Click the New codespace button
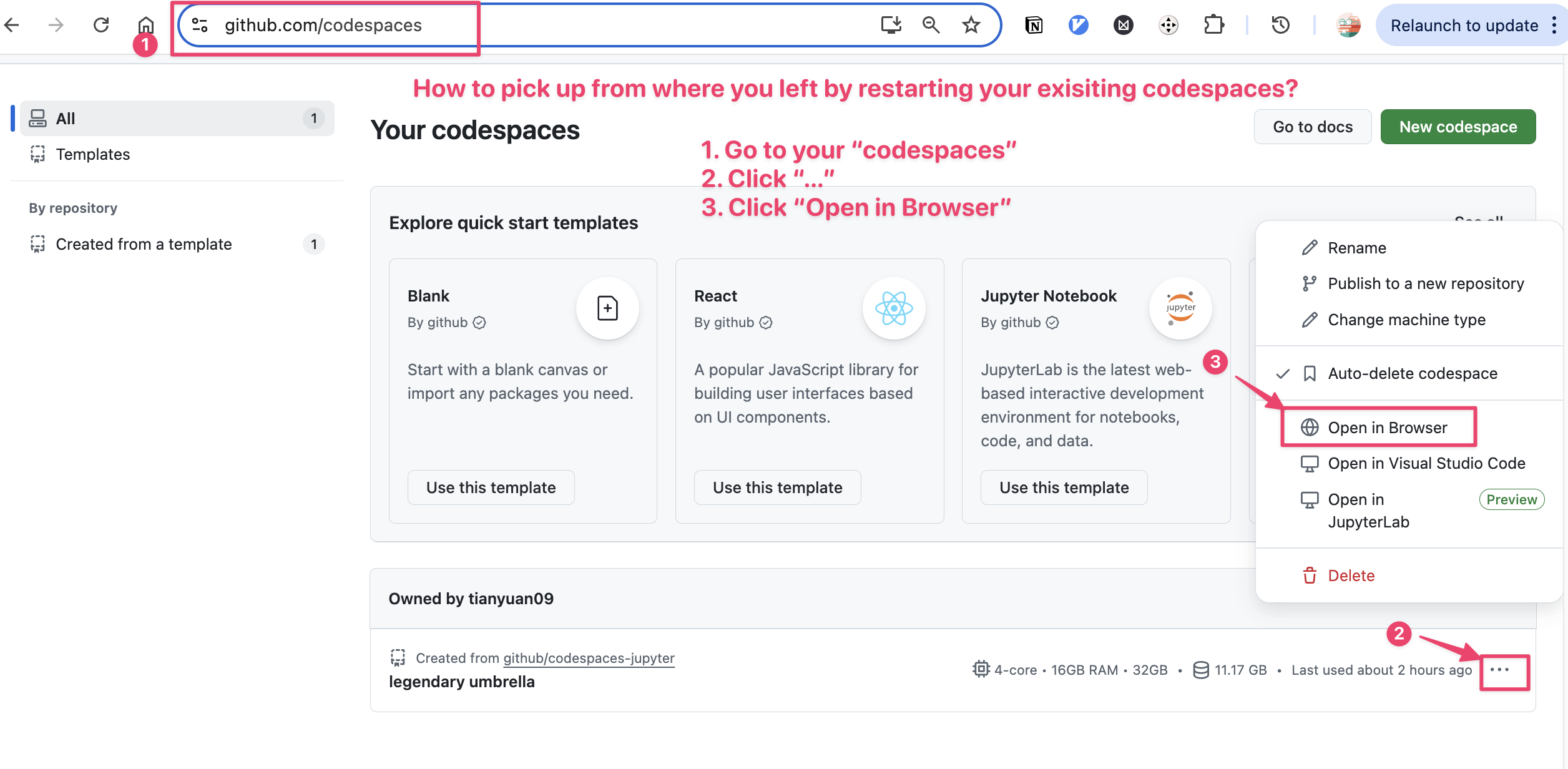Image resolution: width=1568 pixels, height=769 pixels. coord(1458,127)
